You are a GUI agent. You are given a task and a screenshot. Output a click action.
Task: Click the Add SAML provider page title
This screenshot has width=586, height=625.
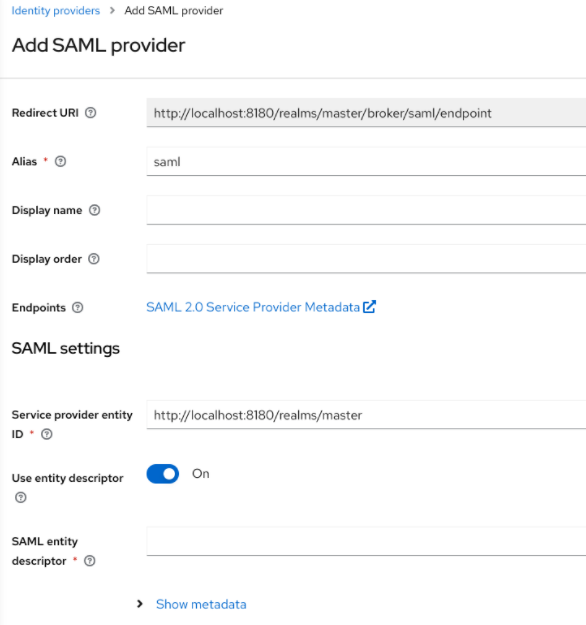(x=98, y=45)
